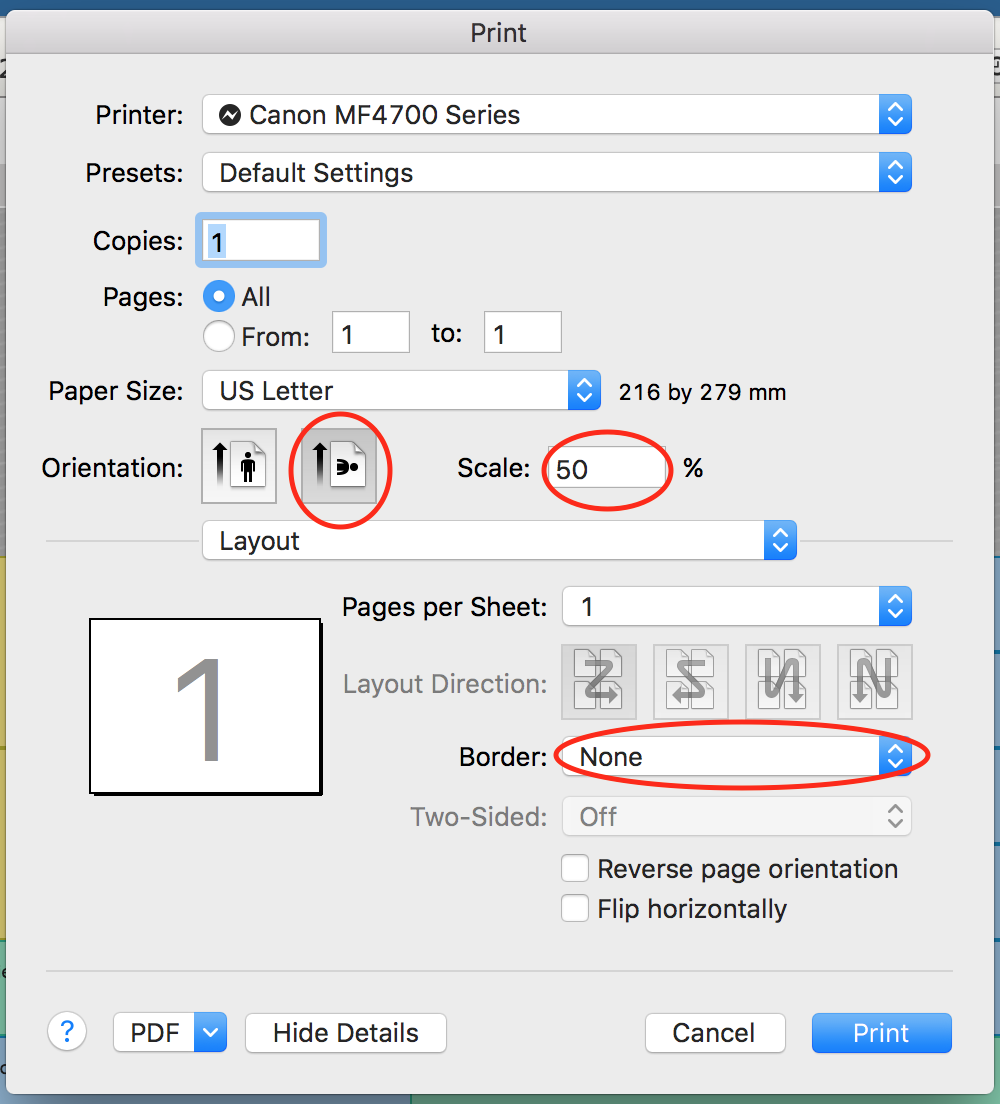Image resolution: width=1000 pixels, height=1104 pixels.
Task: Select landscape orientation icon
Action: [x=339, y=466]
